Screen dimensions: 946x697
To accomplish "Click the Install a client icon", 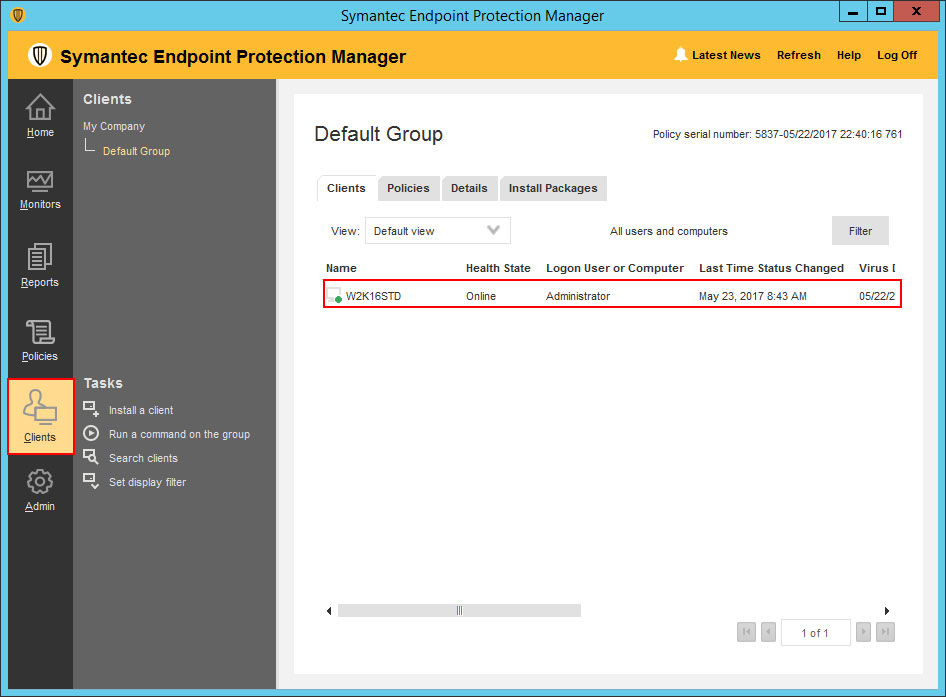I will (x=91, y=409).
